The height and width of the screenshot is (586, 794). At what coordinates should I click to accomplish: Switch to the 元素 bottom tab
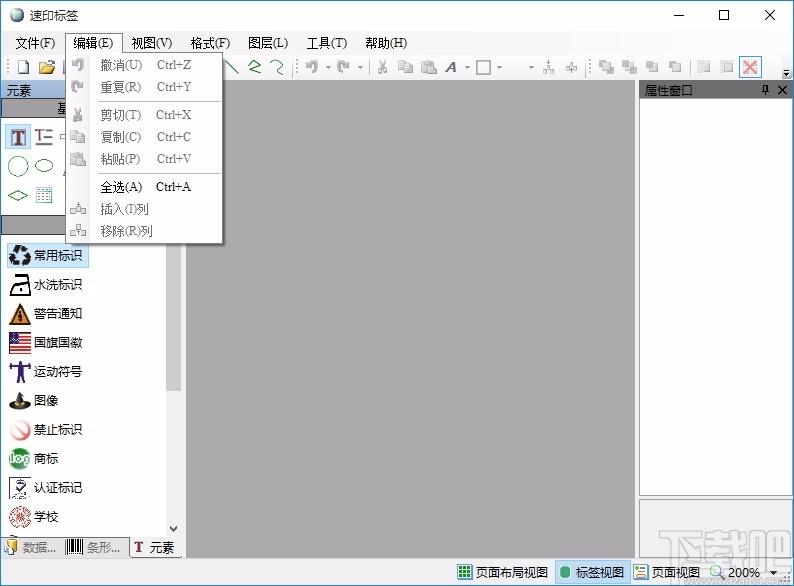(x=154, y=547)
